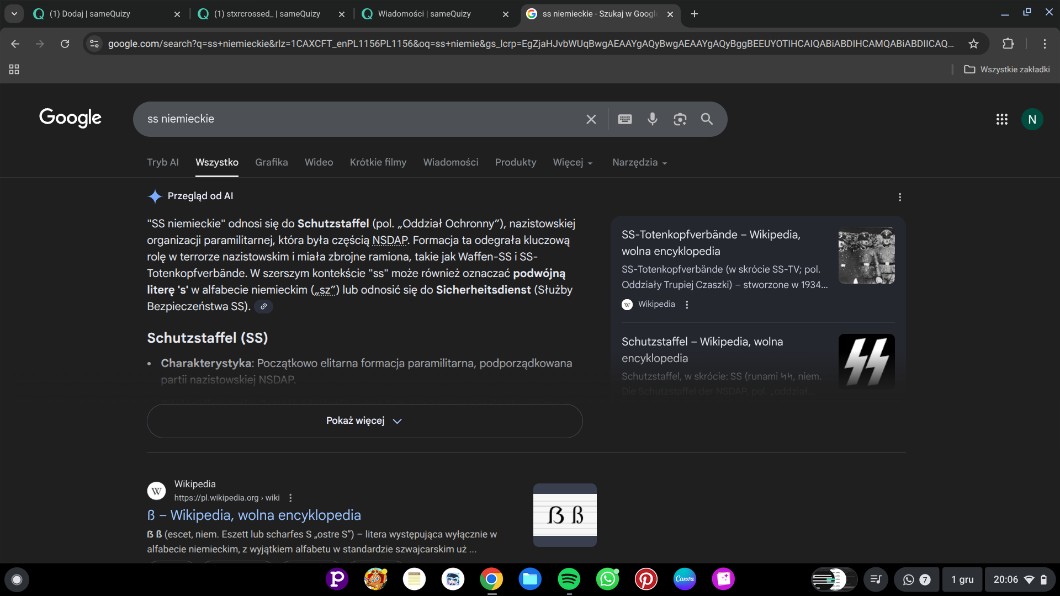
Task: Open Pinterest from the shelf
Action: [x=645, y=579]
